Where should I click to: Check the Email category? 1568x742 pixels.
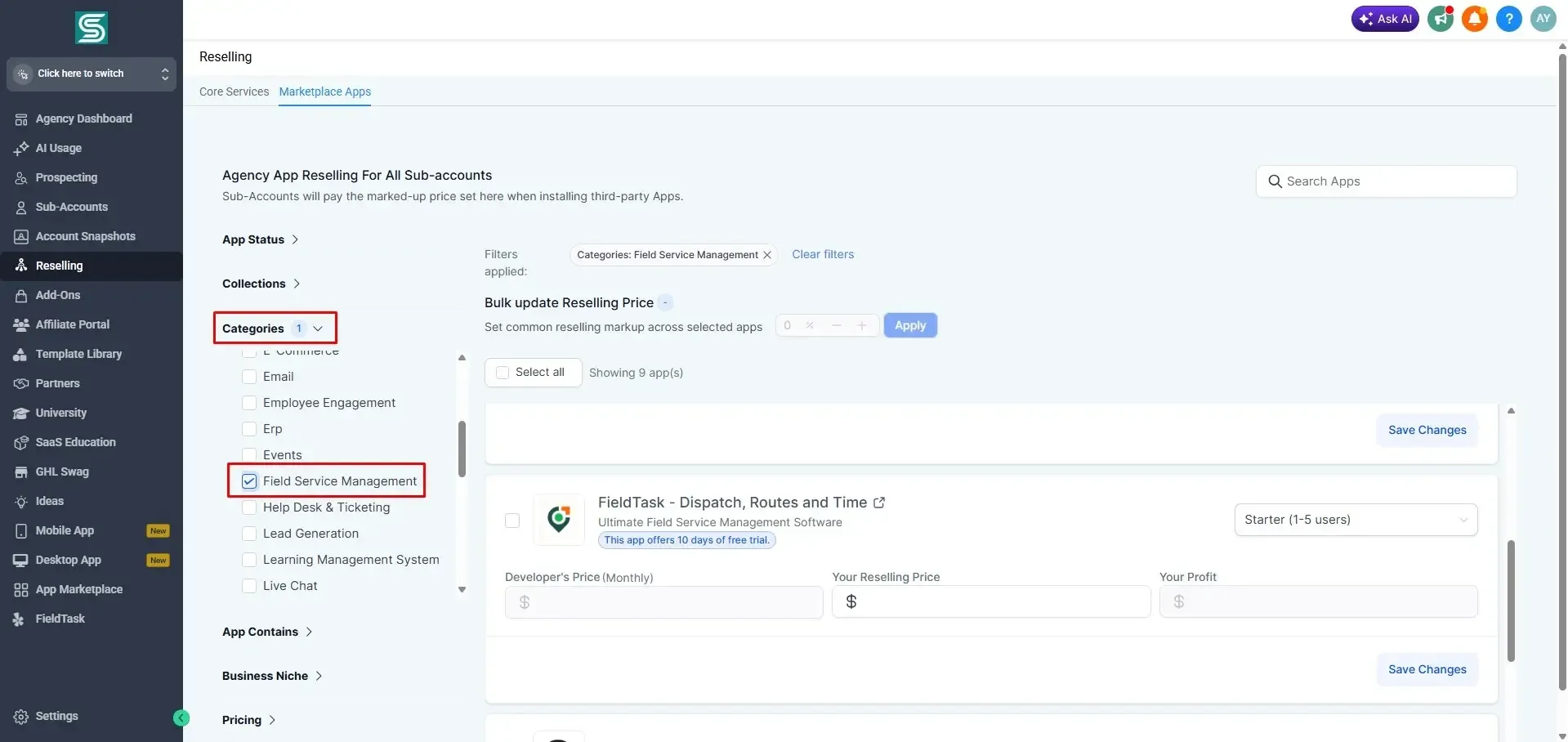pos(249,377)
